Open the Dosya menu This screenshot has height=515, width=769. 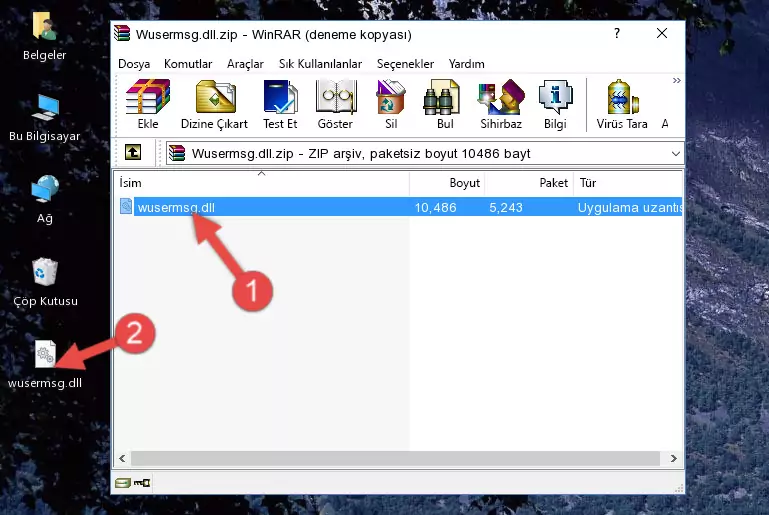(x=134, y=64)
